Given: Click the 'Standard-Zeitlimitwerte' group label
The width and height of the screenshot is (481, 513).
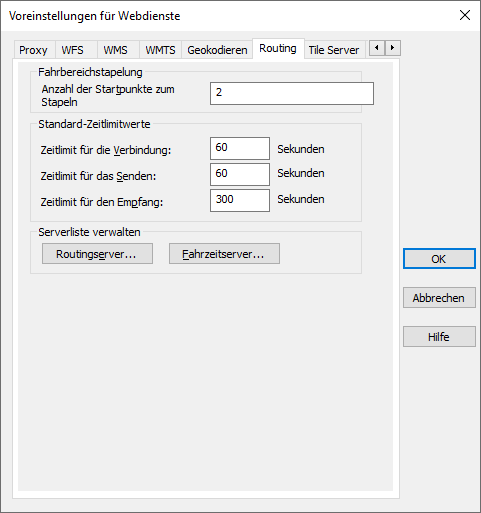Looking at the screenshot, I should tap(94, 124).
